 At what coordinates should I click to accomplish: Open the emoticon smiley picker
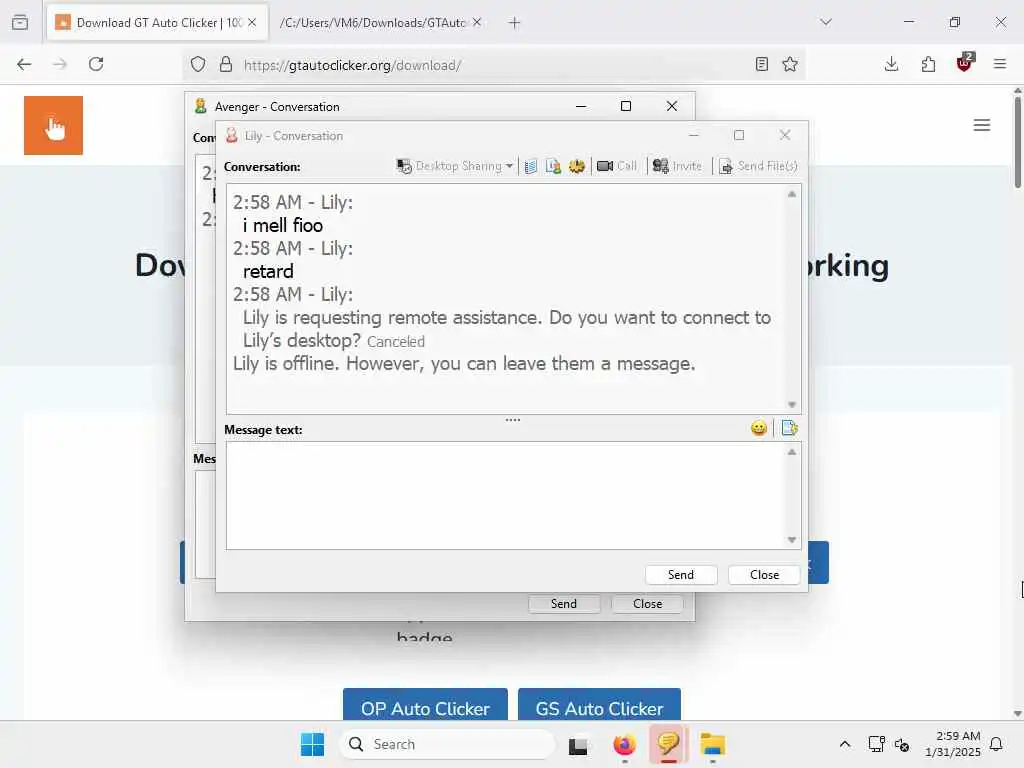tap(758, 428)
